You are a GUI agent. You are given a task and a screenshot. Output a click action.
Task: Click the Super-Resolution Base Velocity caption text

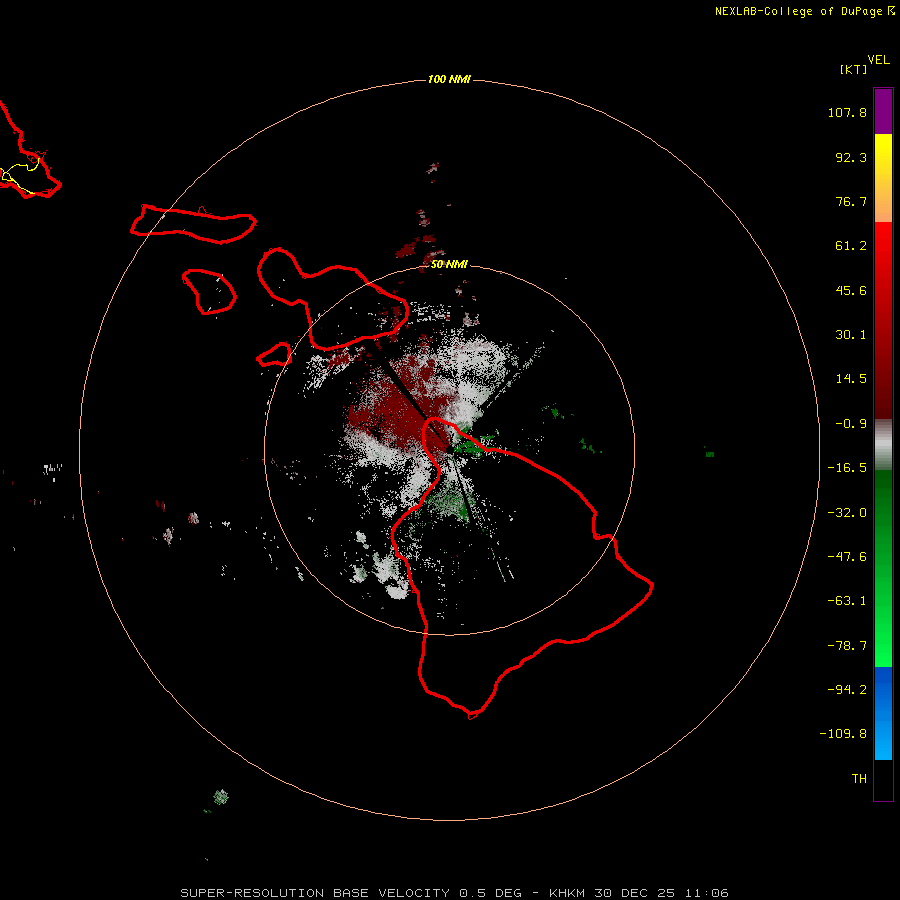455,893
